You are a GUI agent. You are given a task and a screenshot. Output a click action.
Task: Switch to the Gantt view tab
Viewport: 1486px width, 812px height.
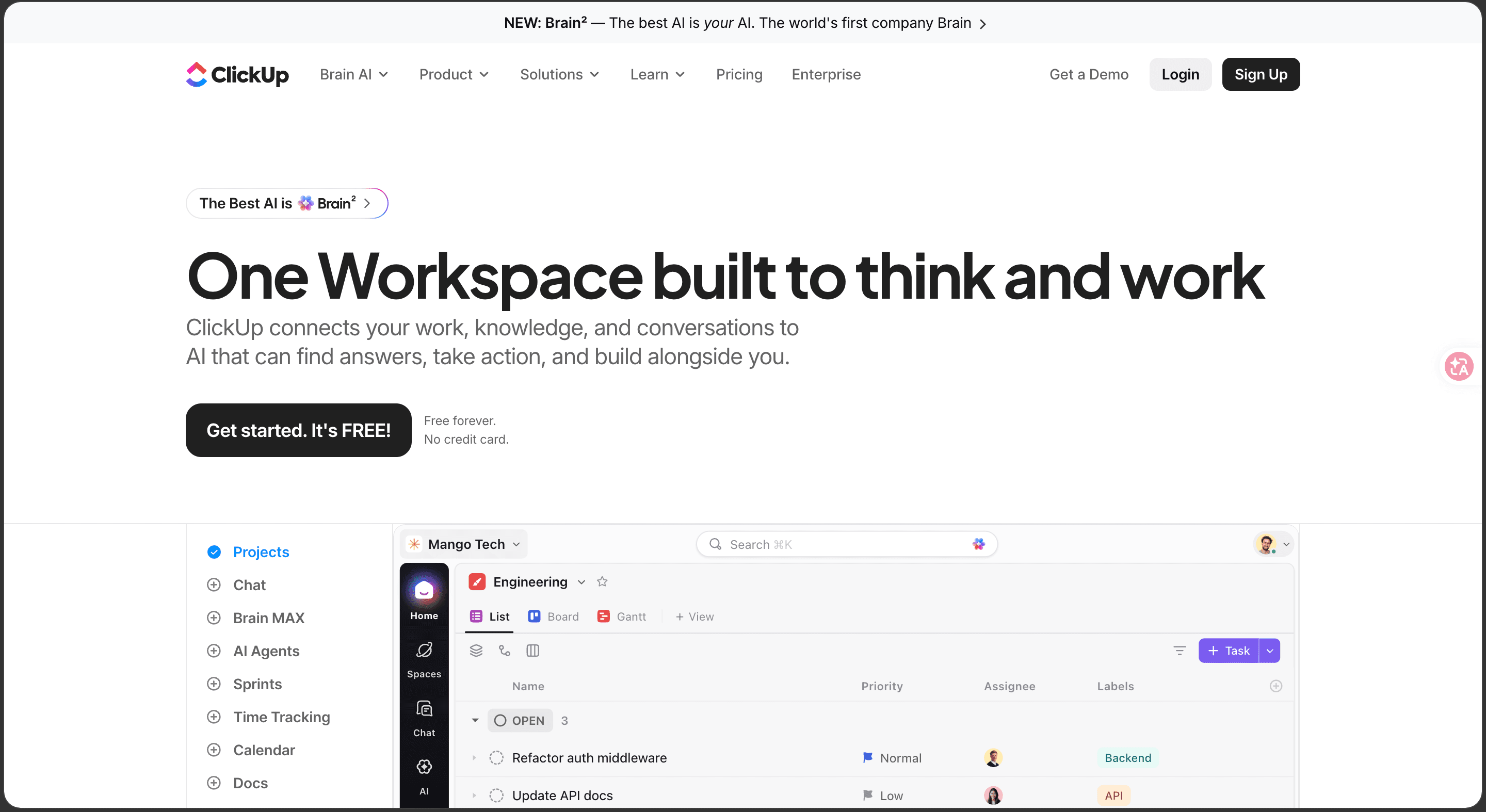pos(622,616)
